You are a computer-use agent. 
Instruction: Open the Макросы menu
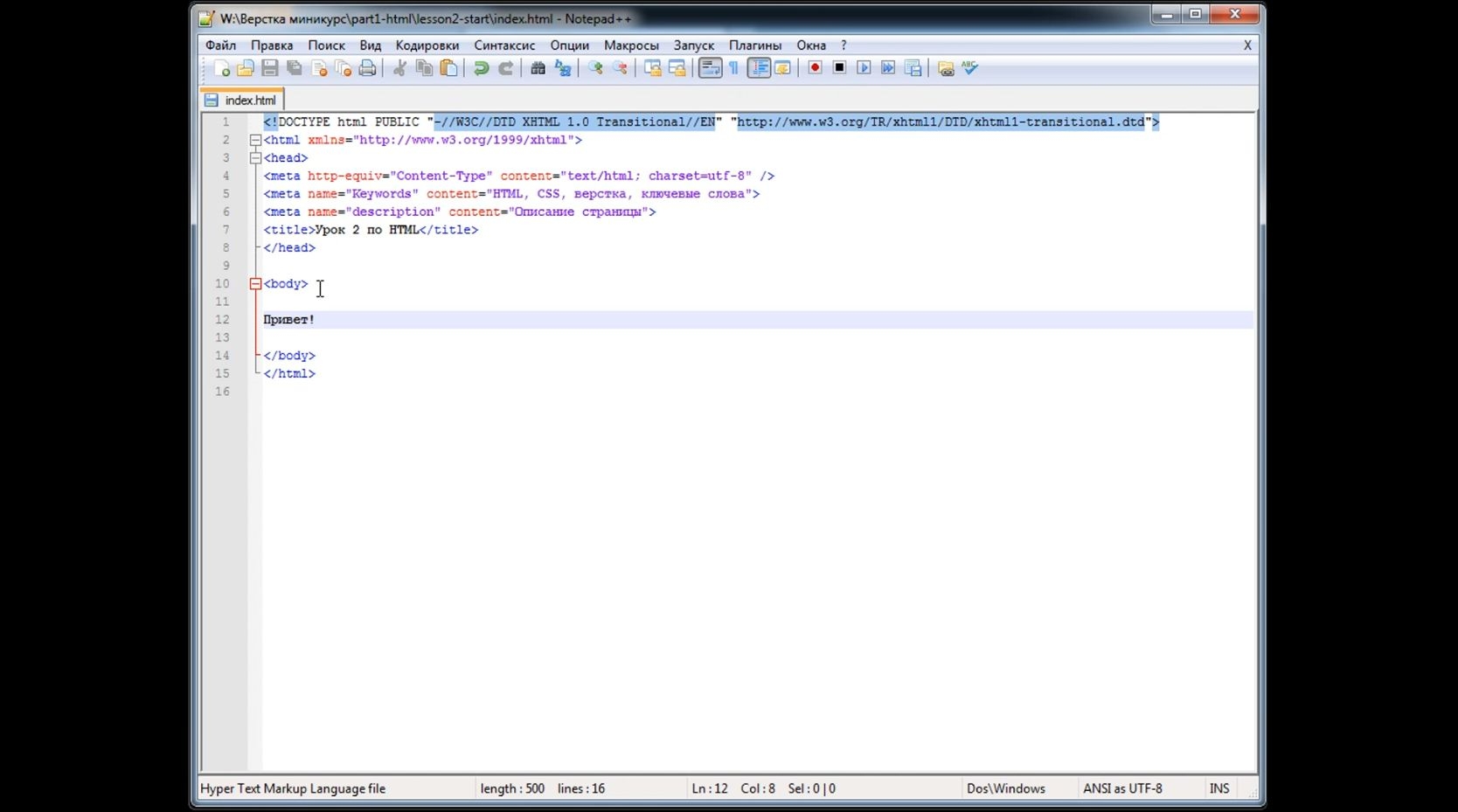coord(631,45)
